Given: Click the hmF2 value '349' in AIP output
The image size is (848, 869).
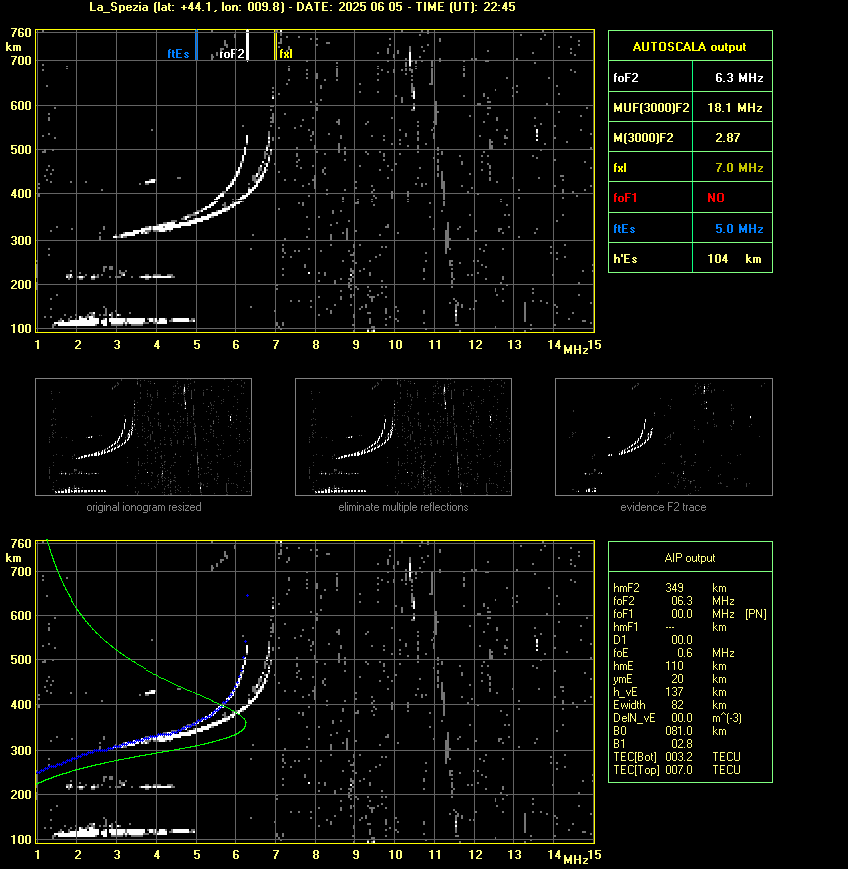Looking at the screenshot, I should click(675, 588).
